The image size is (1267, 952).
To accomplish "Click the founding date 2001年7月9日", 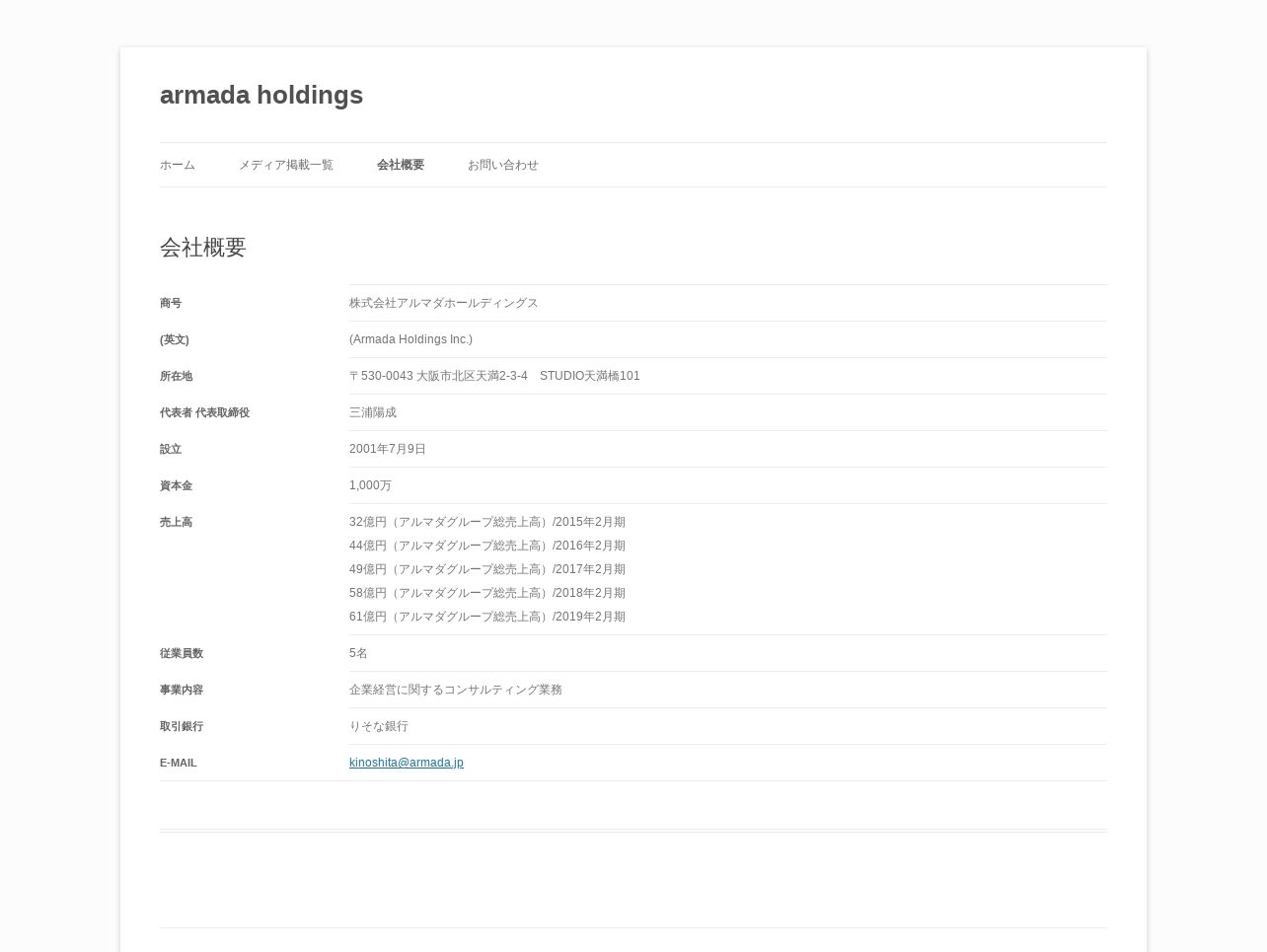I will click(x=388, y=449).
